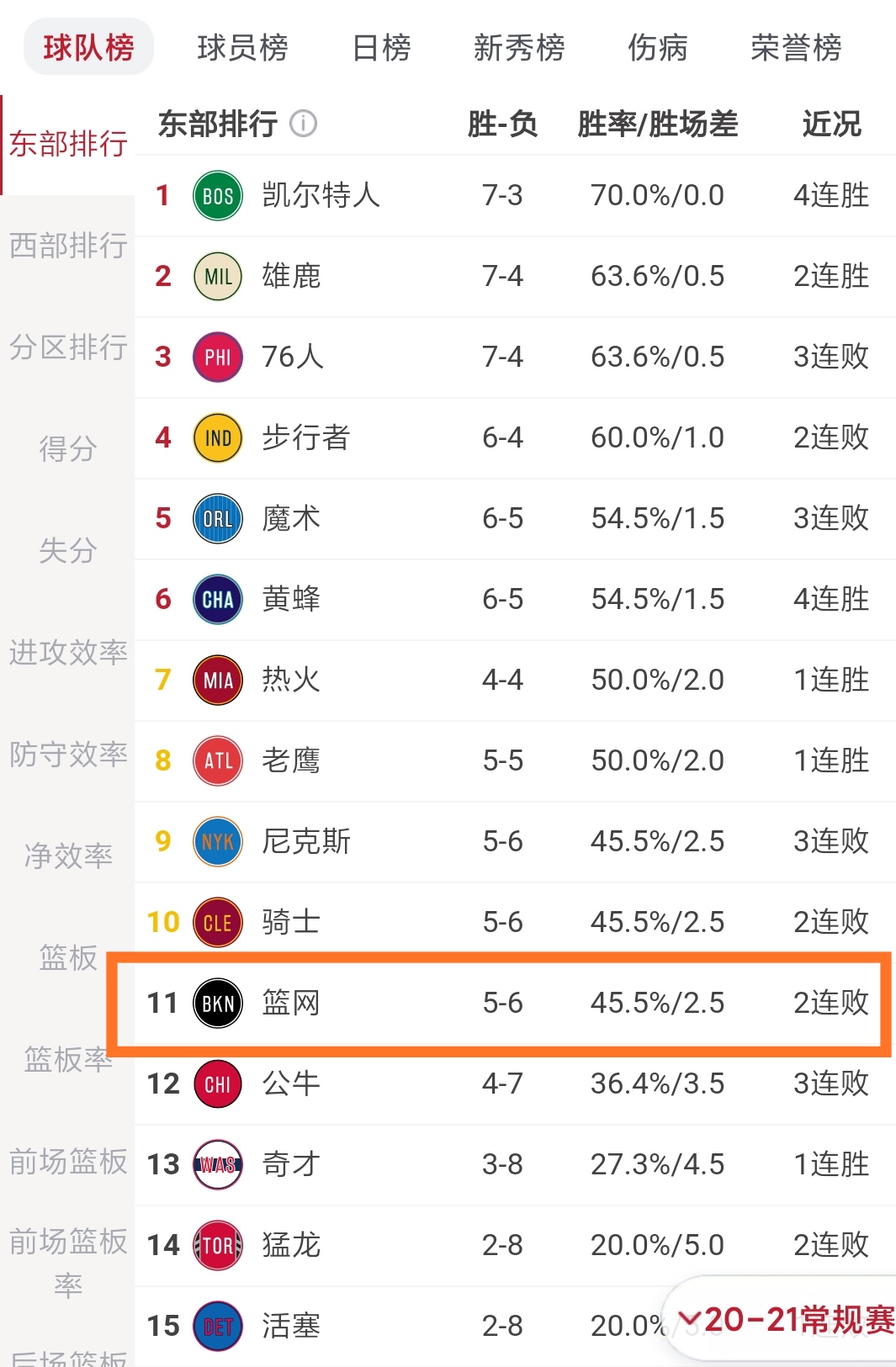Tap the info icon beside 东部排行
The width and height of the screenshot is (896, 1367).
click(x=304, y=124)
